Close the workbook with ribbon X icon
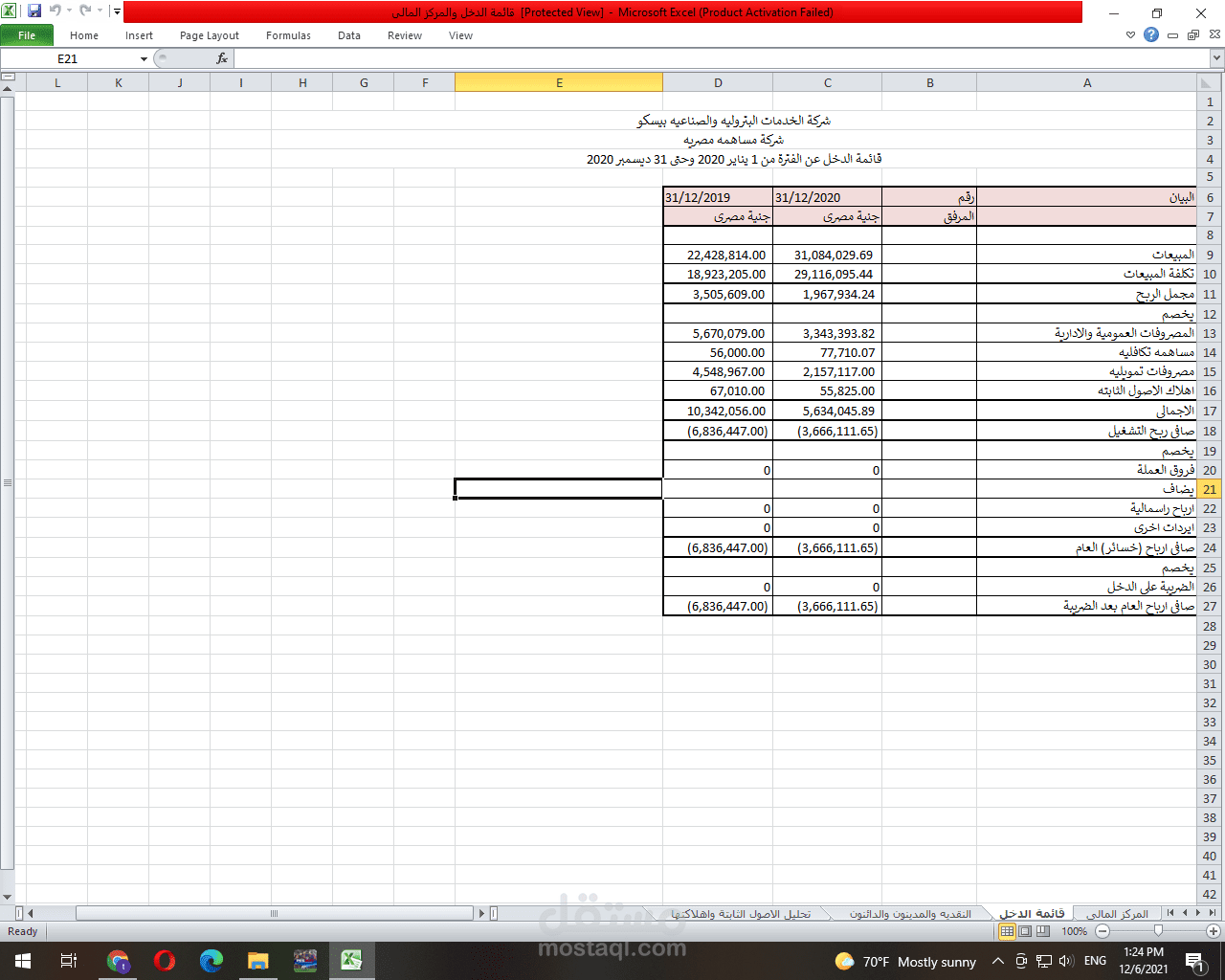 [1214, 35]
